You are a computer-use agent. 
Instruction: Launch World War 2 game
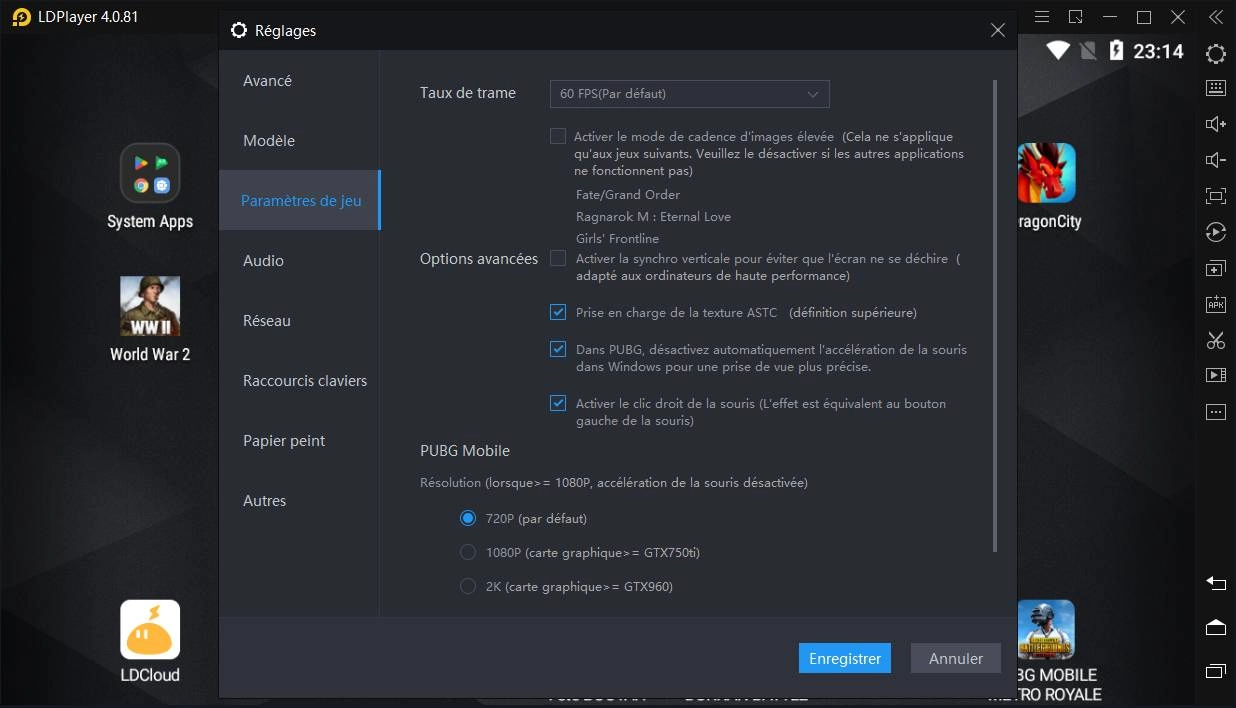(150, 319)
